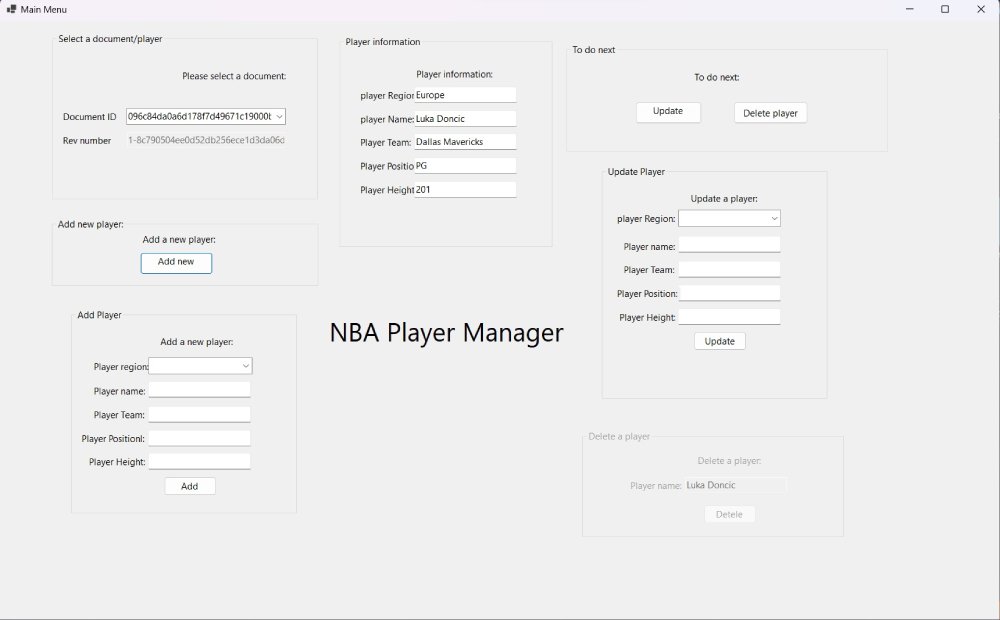Click Player Position field in Update Player

[729, 293]
